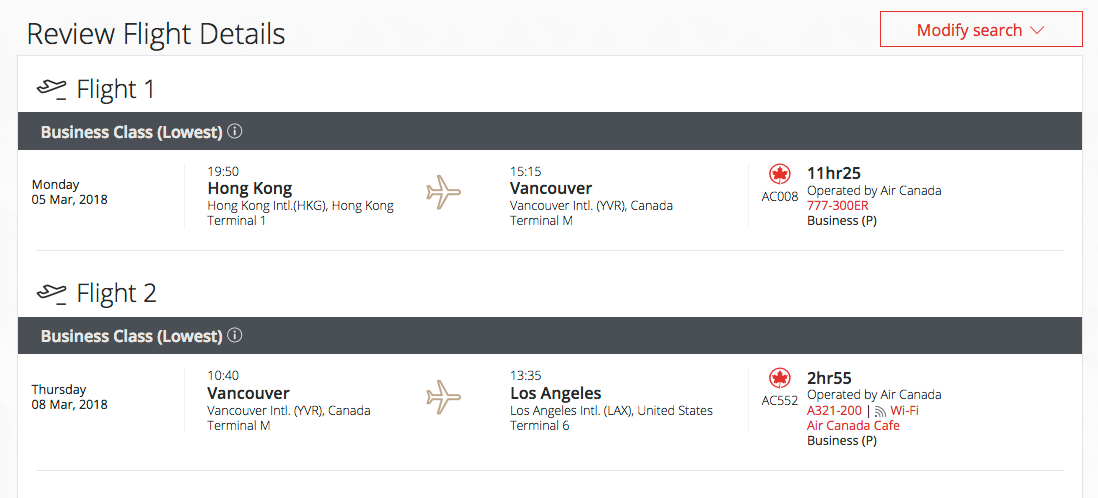Open info icon beside Flight 1 Business Class
Screen dimensions: 1098x498
click(x=235, y=131)
